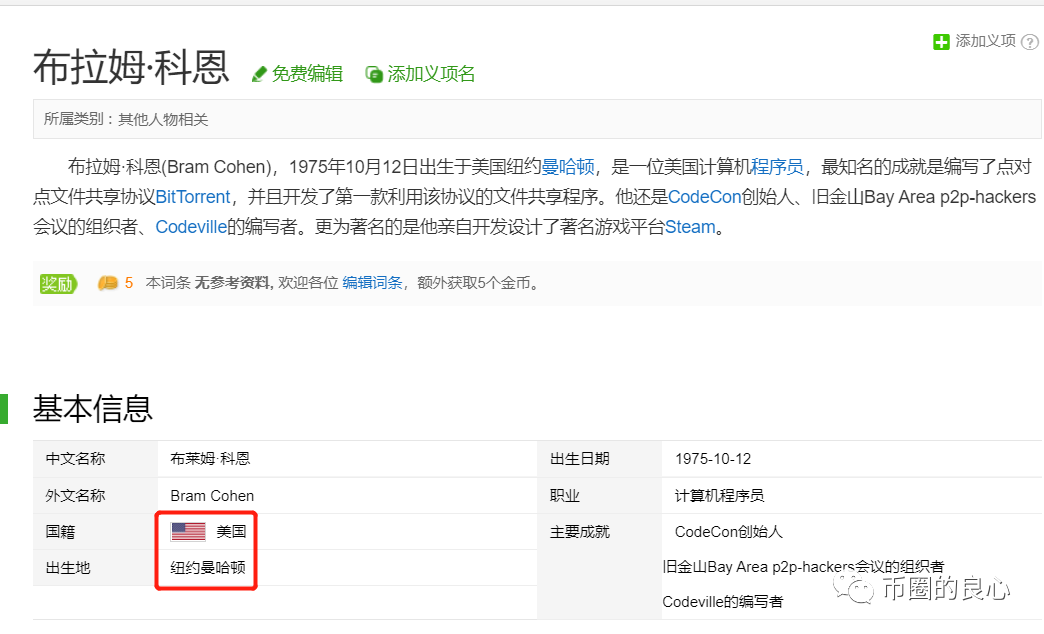This screenshot has width=1044, height=634.
Task: Open the 免费编辑 link
Action: [x=307, y=74]
